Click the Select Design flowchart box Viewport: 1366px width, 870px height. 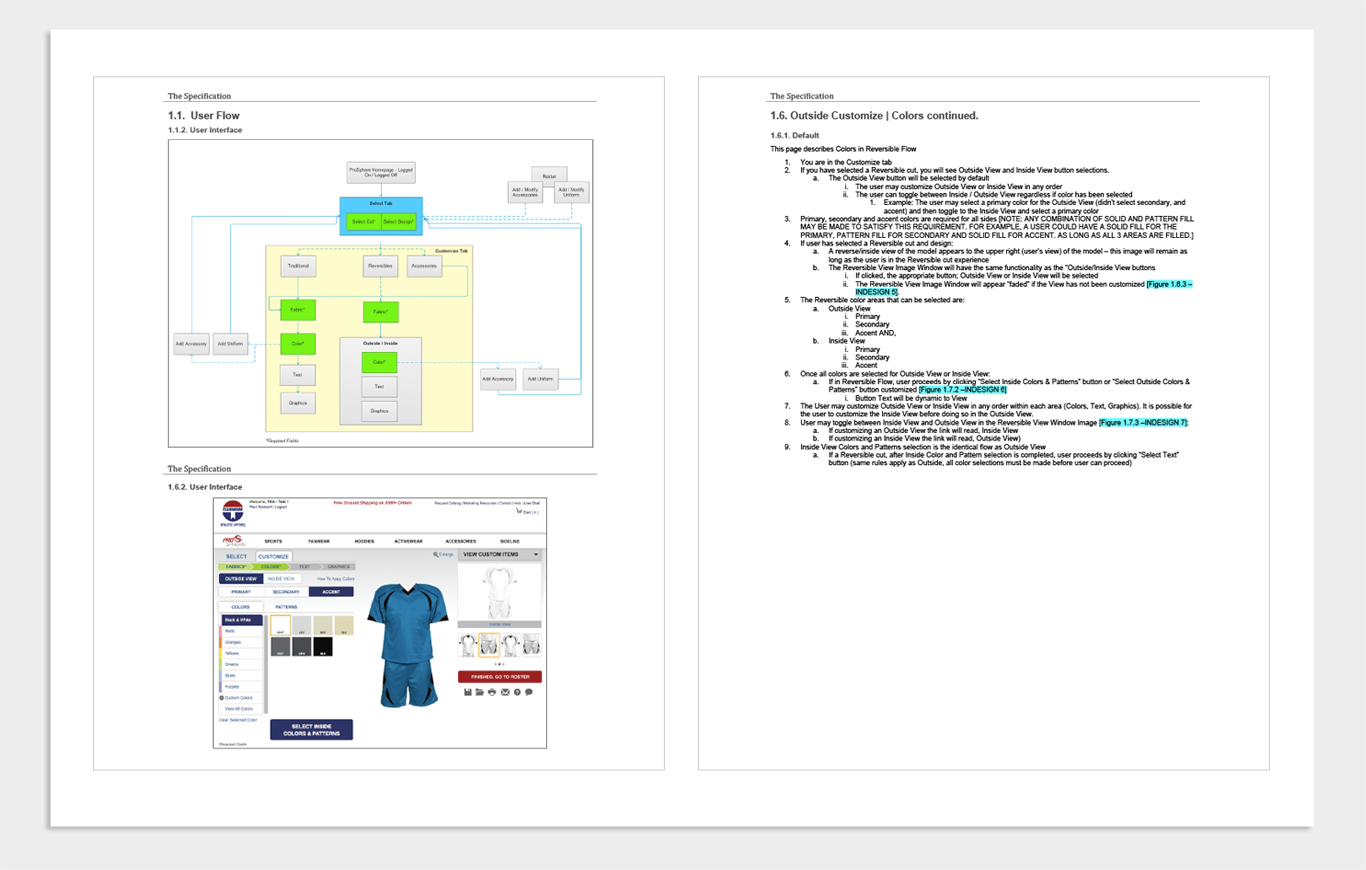pyautogui.click(x=398, y=221)
